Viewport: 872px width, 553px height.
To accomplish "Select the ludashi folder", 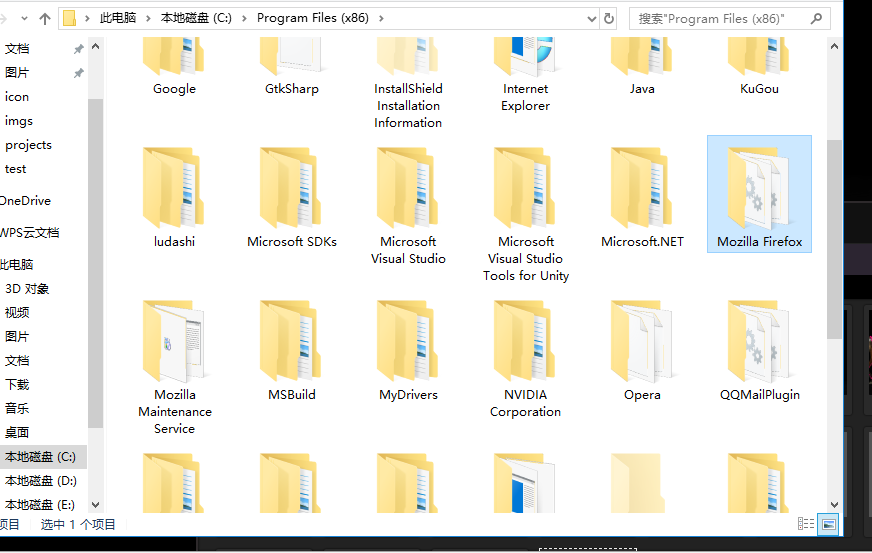I will (174, 198).
